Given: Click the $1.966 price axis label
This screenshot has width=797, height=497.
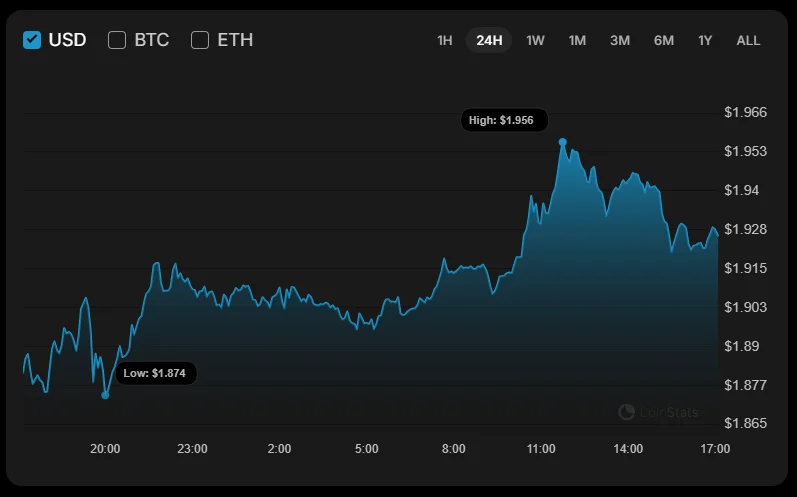Looking at the screenshot, I should tap(745, 112).
